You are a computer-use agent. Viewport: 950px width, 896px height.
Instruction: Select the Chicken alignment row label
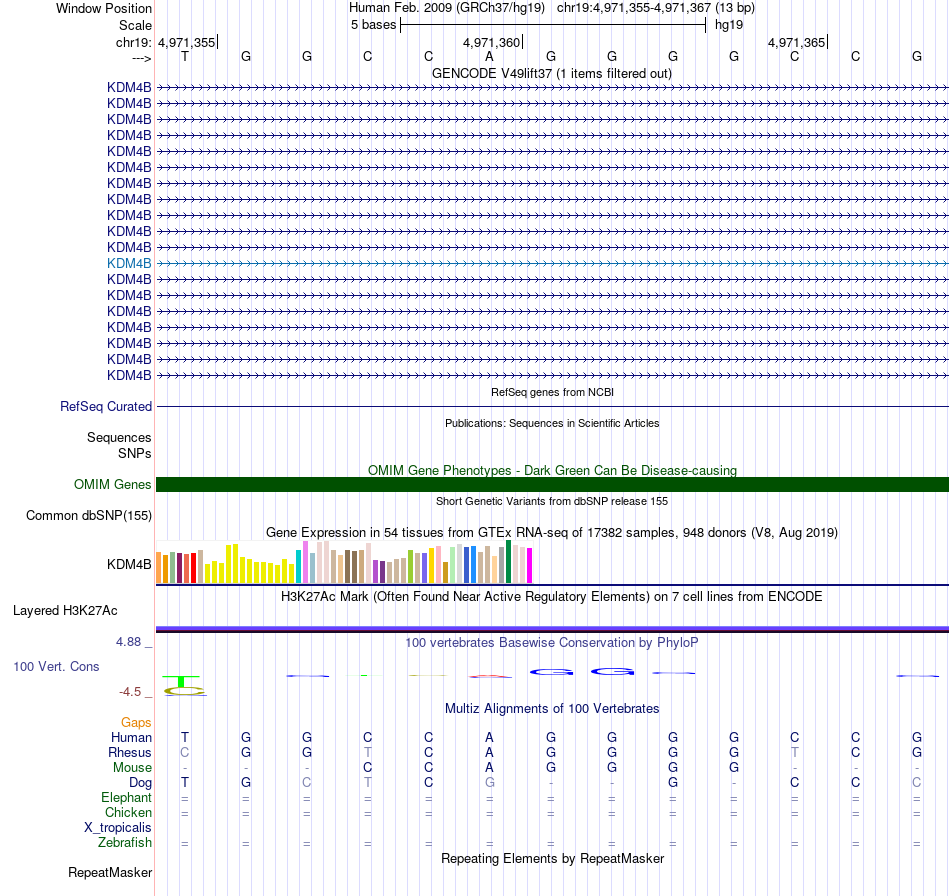128,812
